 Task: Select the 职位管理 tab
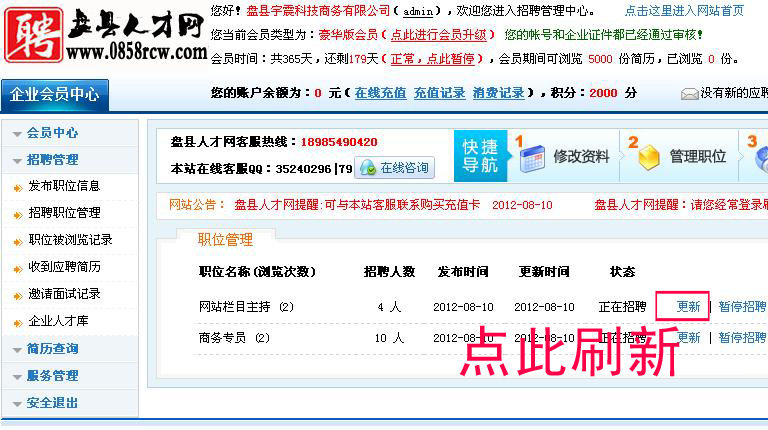click(x=225, y=240)
